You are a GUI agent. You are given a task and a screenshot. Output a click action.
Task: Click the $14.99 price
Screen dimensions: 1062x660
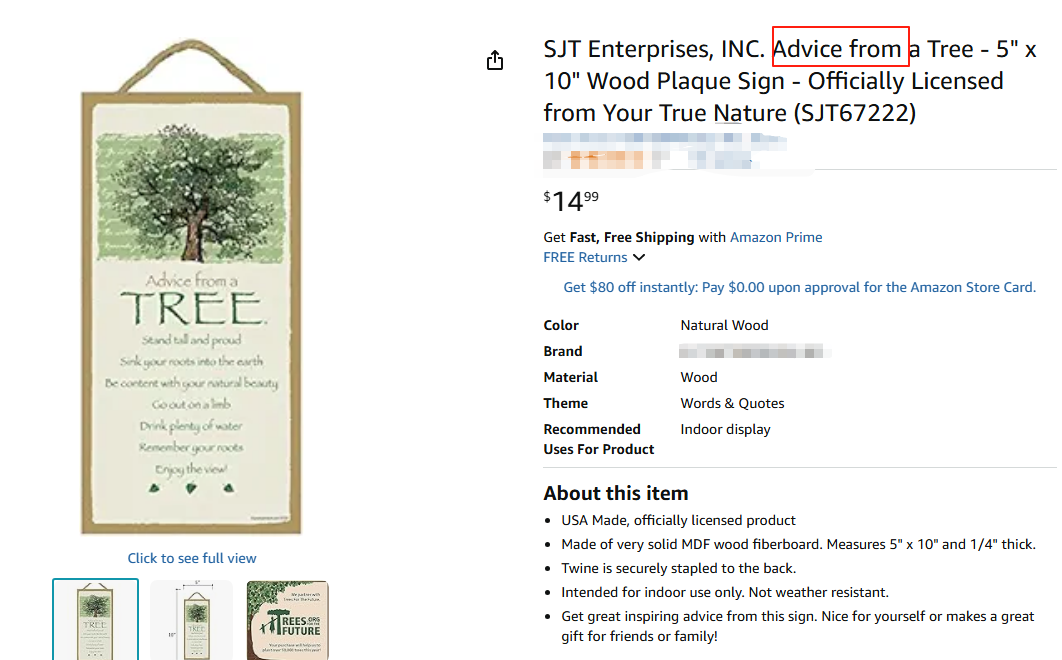571,201
